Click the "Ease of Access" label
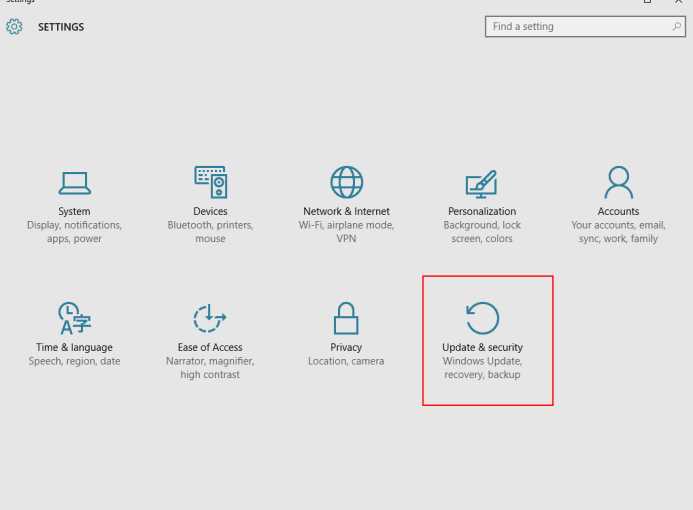Image resolution: width=693 pixels, height=510 pixels. (210, 348)
